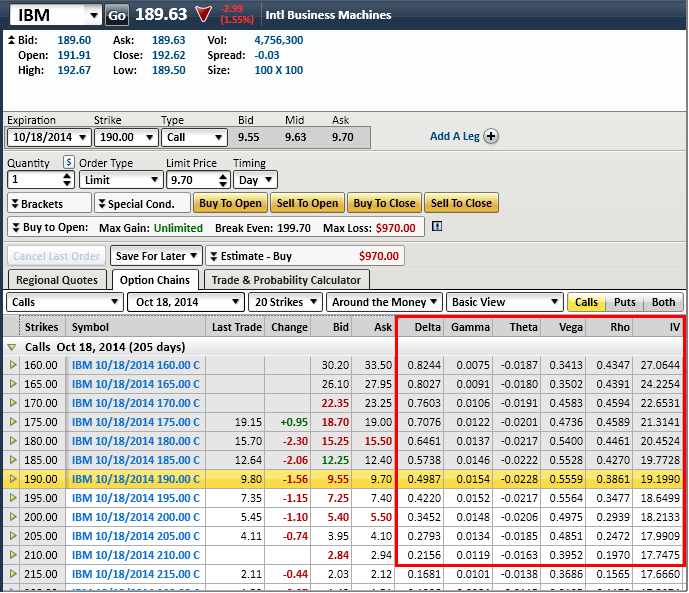The width and height of the screenshot is (689, 593).
Task: Open the Strike 190.00 dropdown
Action: click(126, 137)
